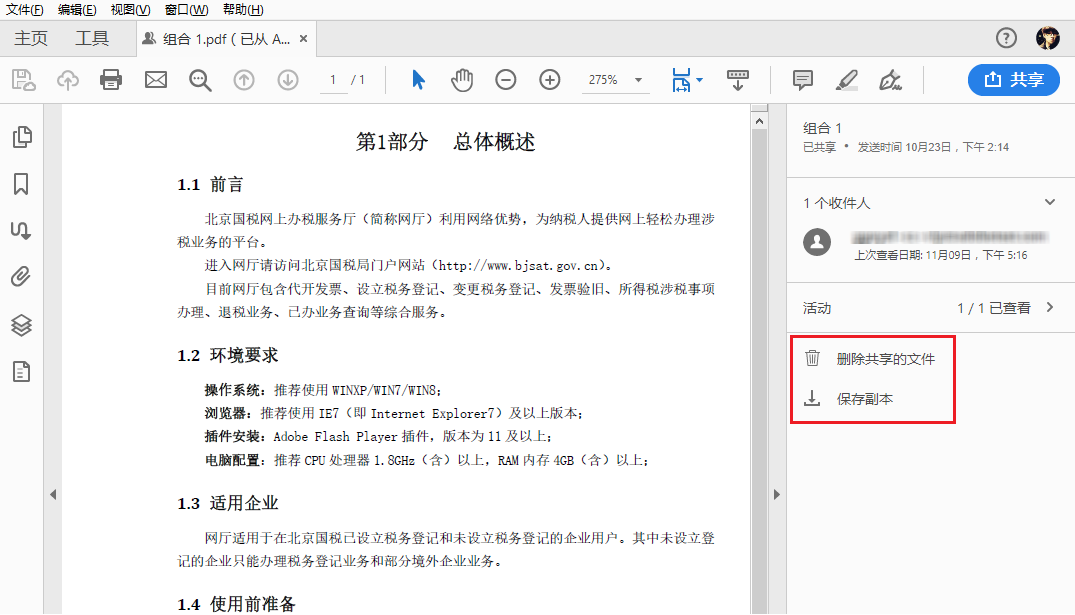
Task: Open the find text magnifier tool
Action: click(x=200, y=80)
